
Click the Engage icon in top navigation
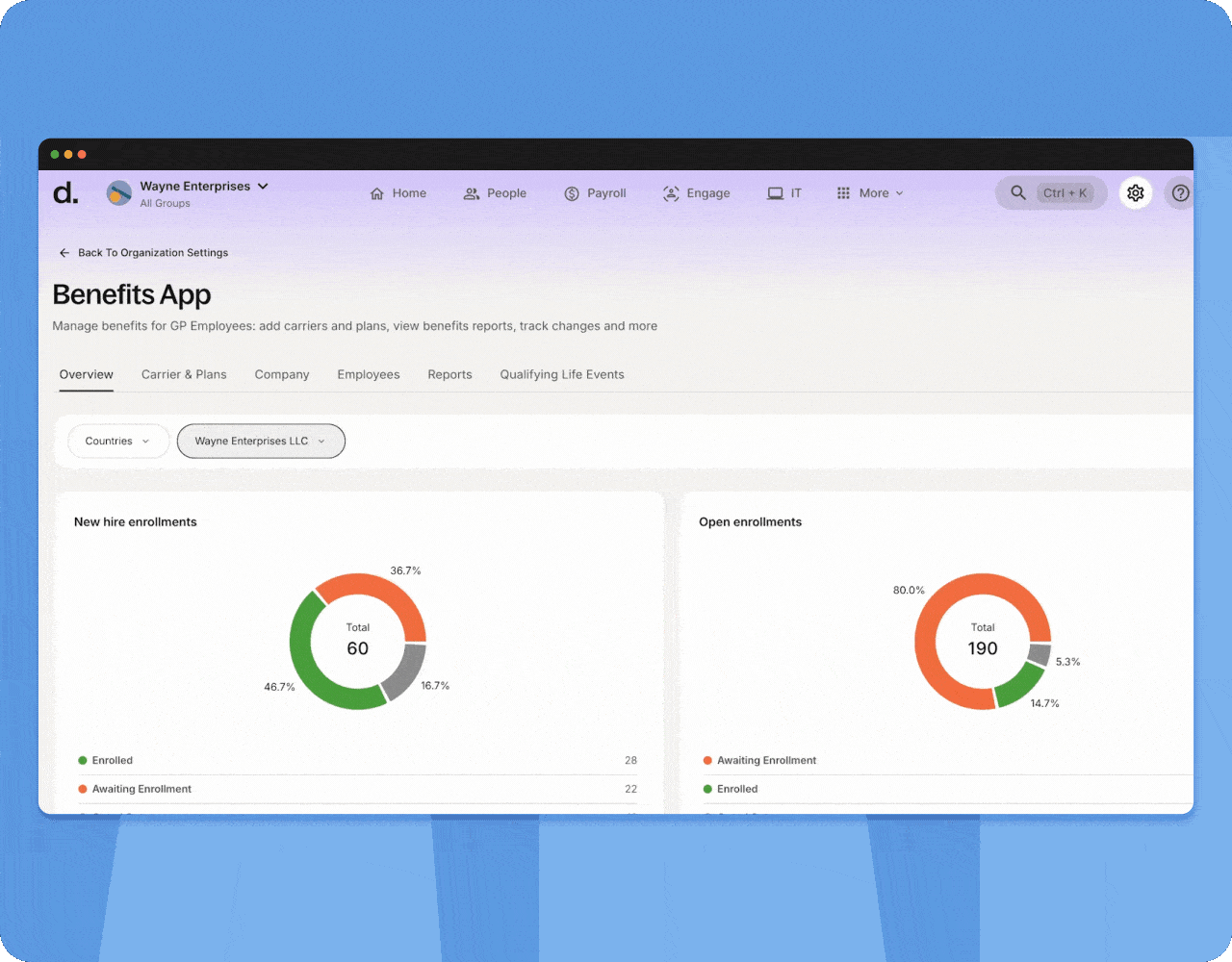click(671, 192)
